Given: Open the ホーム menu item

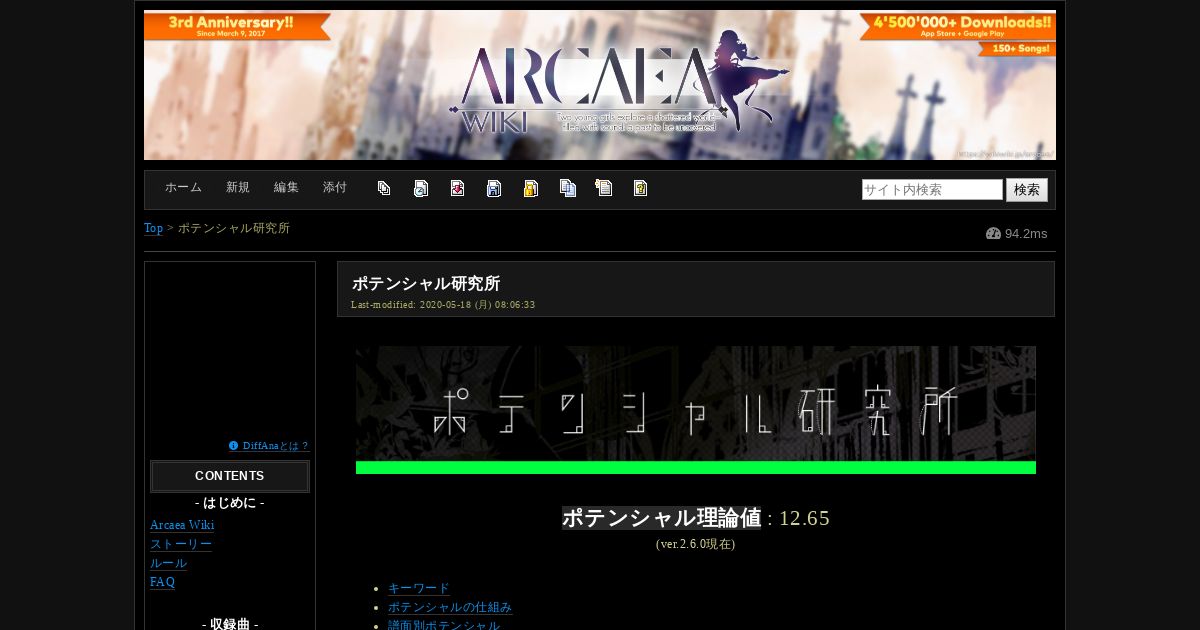Looking at the screenshot, I should point(183,188).
